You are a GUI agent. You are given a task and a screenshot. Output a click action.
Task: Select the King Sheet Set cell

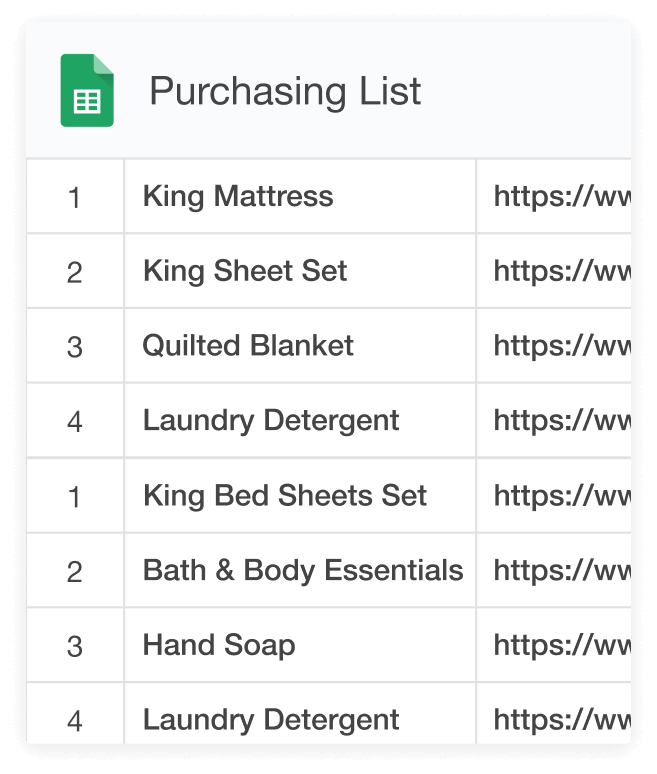pyautogui.click(x=245, y=271)
